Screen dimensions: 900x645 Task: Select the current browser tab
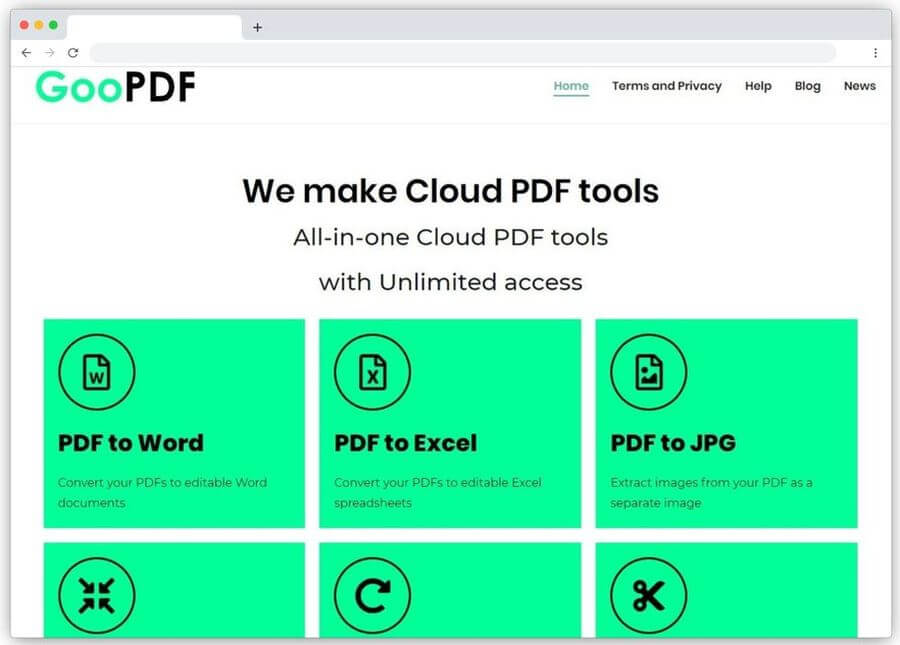click(155, 27)
